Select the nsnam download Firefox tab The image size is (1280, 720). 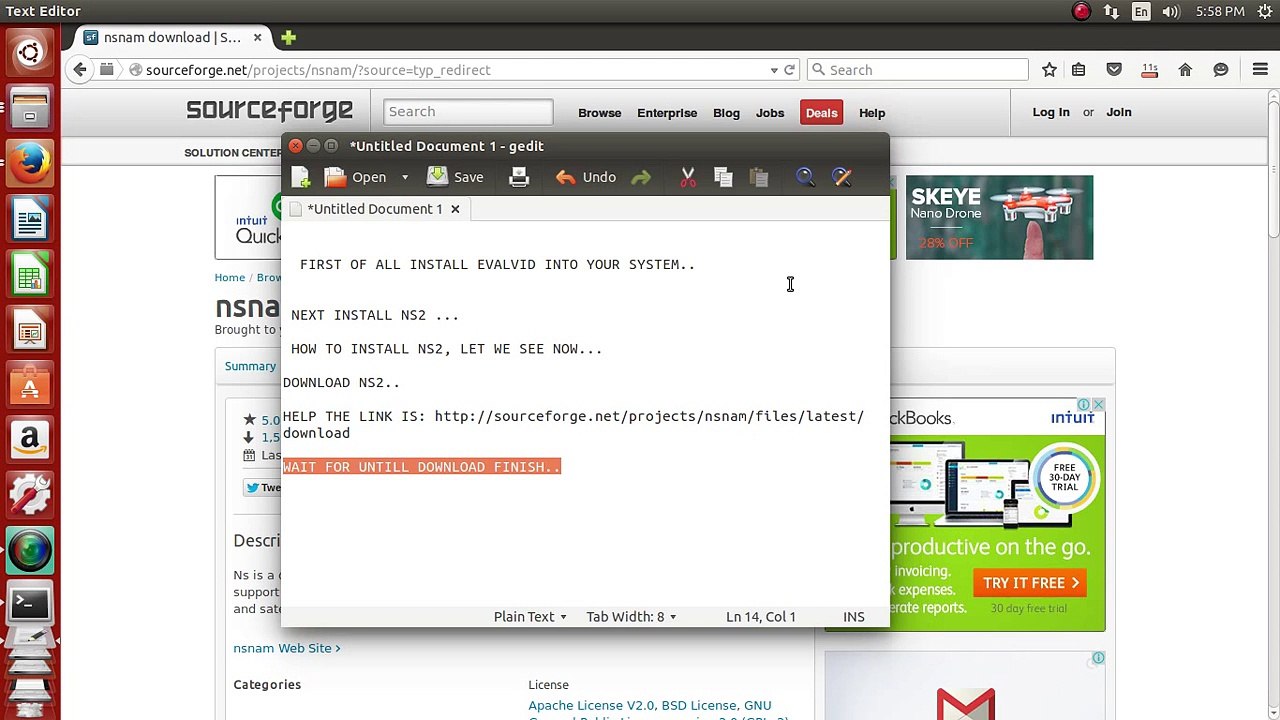click(x=173, y=37)
